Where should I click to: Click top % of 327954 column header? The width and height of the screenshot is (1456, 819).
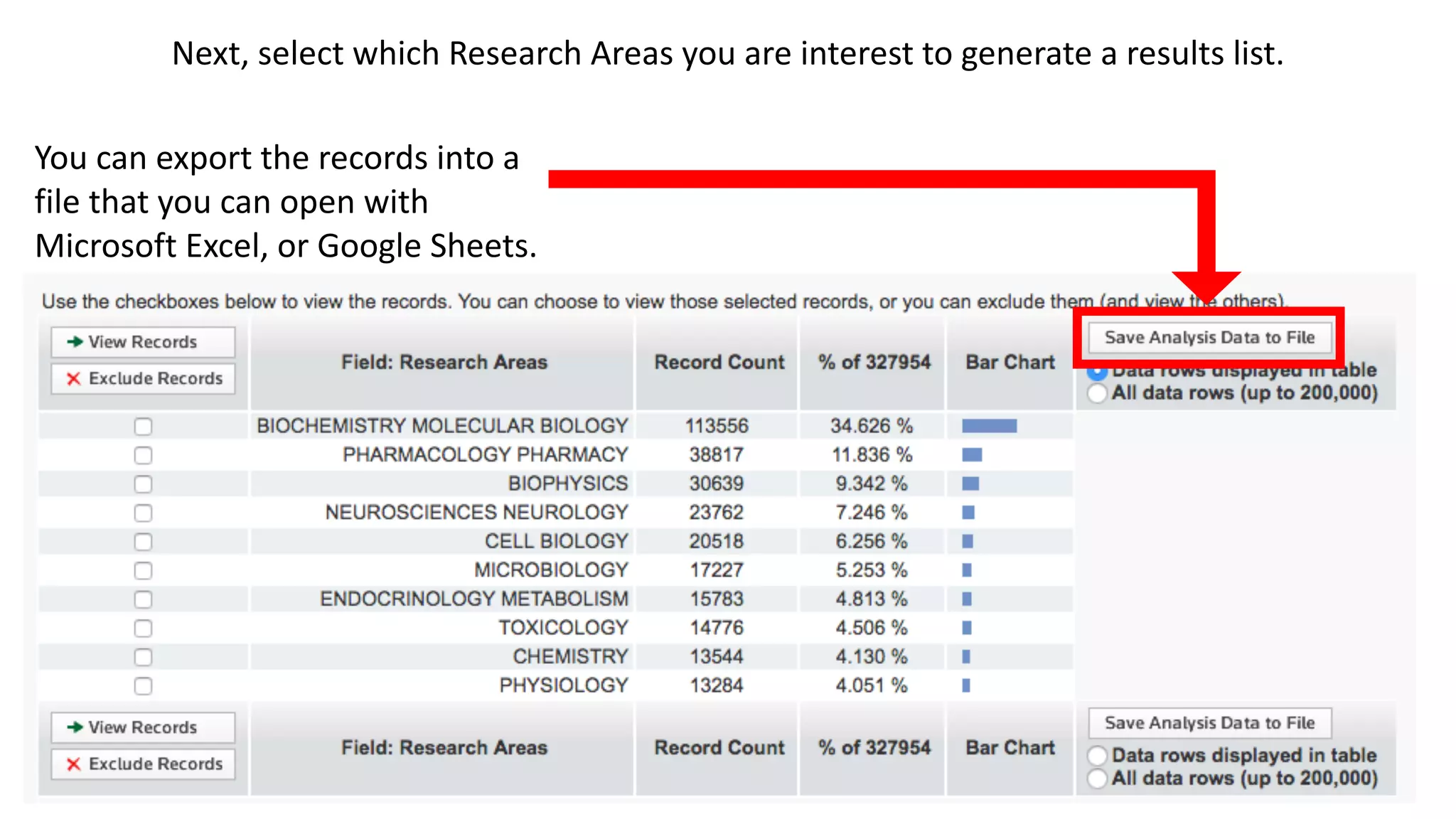tap(874, 363)
